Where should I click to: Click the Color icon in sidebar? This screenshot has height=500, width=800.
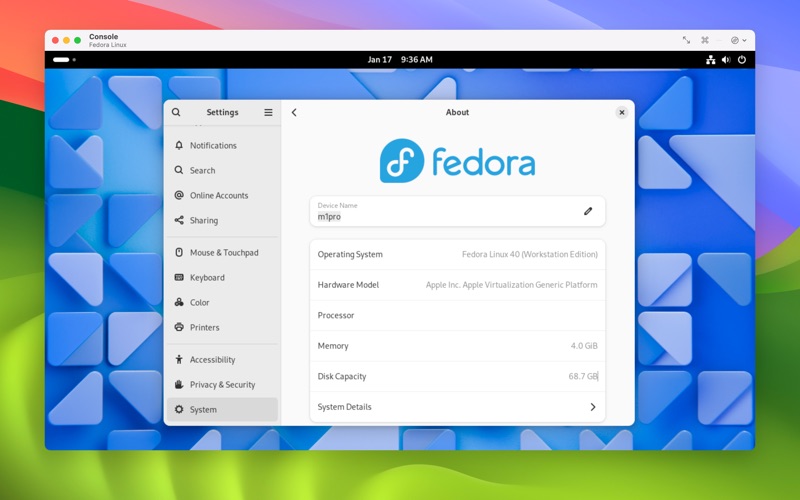coord(179,302)
